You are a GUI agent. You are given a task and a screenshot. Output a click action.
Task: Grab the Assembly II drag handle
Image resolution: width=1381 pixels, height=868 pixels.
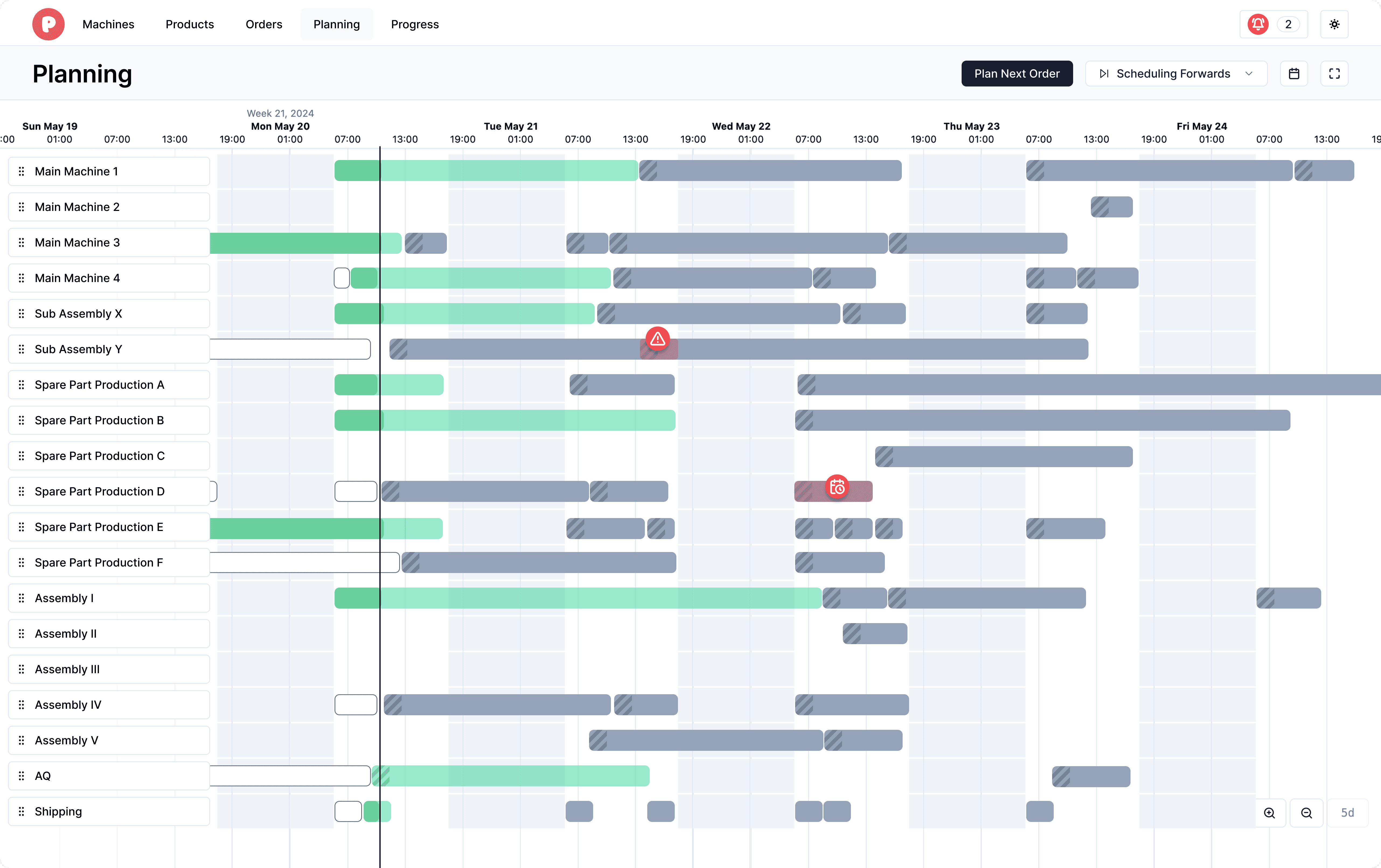(22, 634)
